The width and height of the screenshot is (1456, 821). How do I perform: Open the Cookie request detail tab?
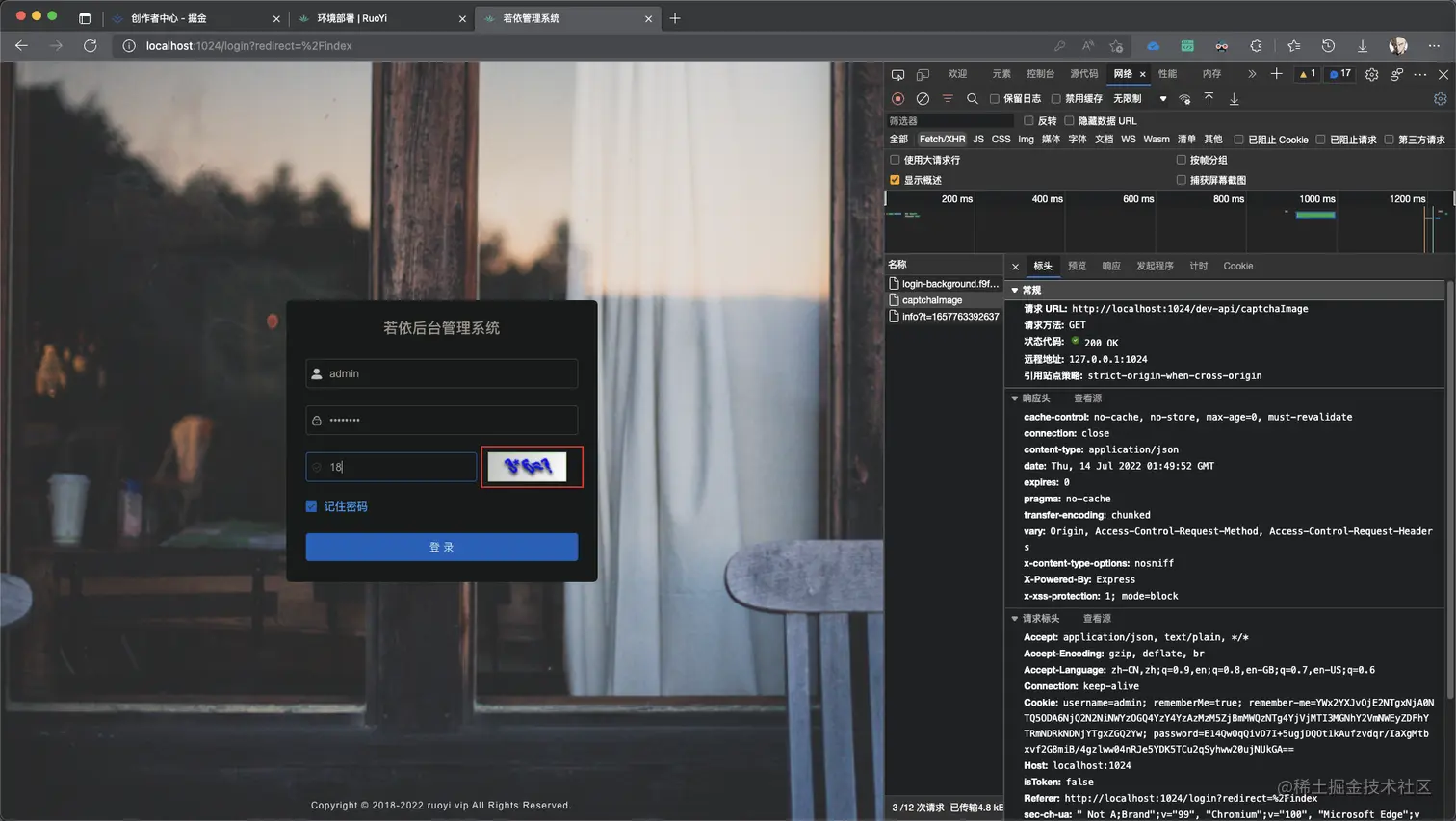pos(1238,267)
